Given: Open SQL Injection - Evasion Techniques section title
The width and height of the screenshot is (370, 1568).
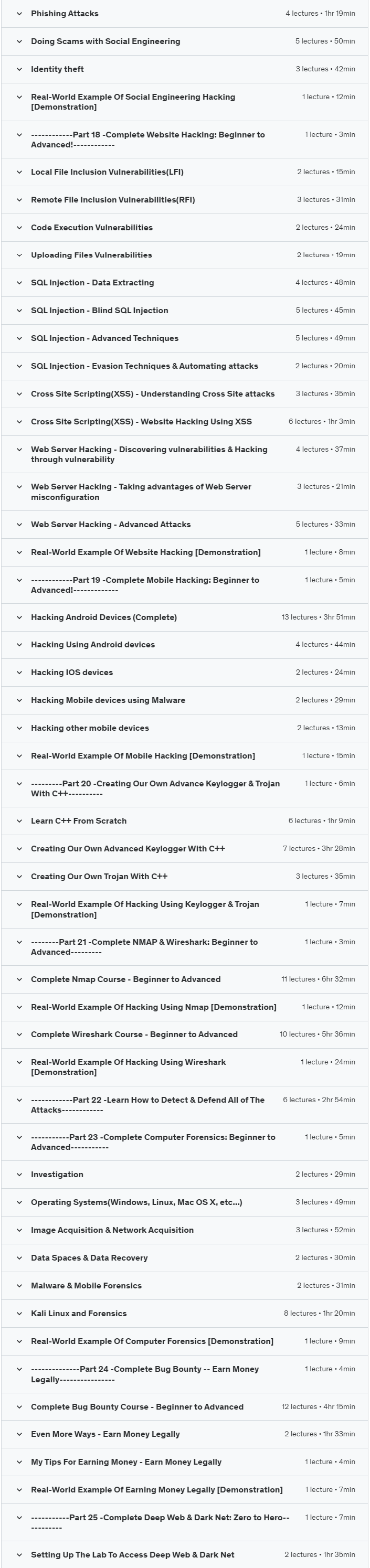Looking at the screenshot, I should coord(144,366).
